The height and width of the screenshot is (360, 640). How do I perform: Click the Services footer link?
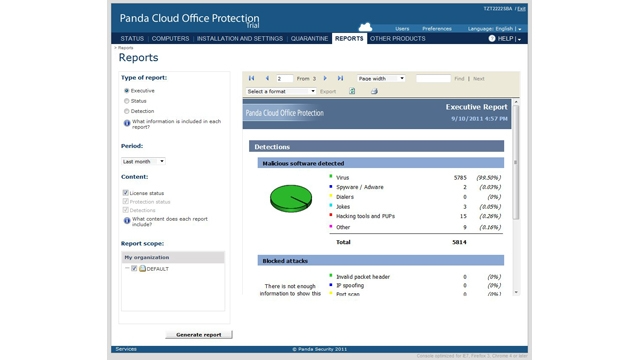point(126,349)
